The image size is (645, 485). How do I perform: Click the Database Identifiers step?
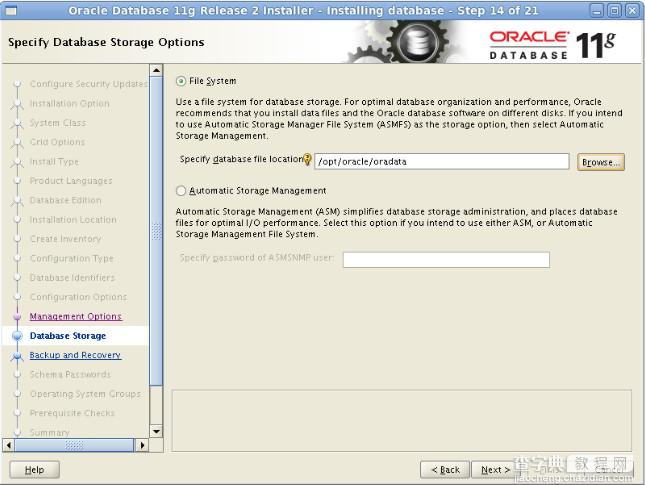[x=72, y=278]
